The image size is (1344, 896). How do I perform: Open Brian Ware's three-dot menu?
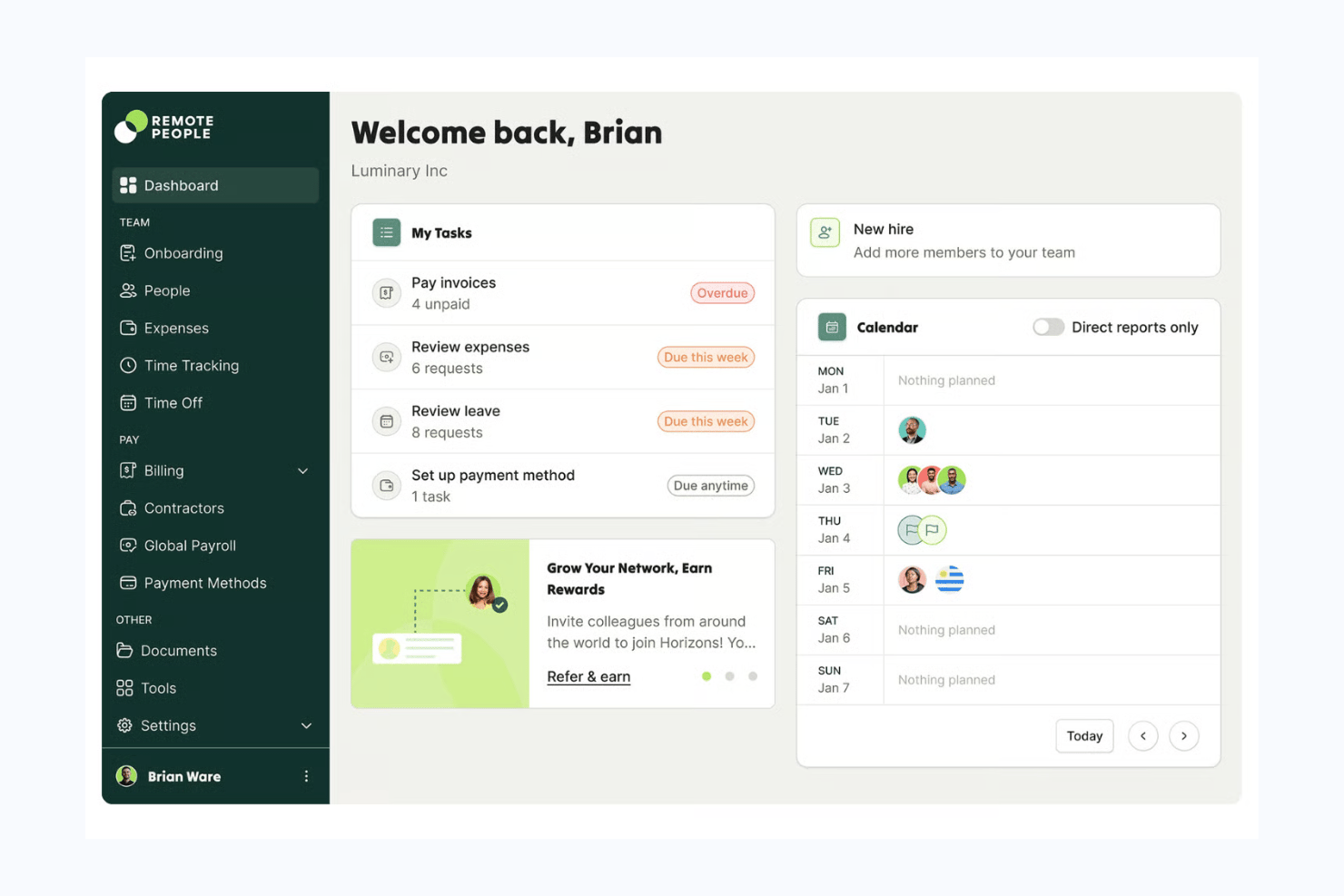coord(306,776)
